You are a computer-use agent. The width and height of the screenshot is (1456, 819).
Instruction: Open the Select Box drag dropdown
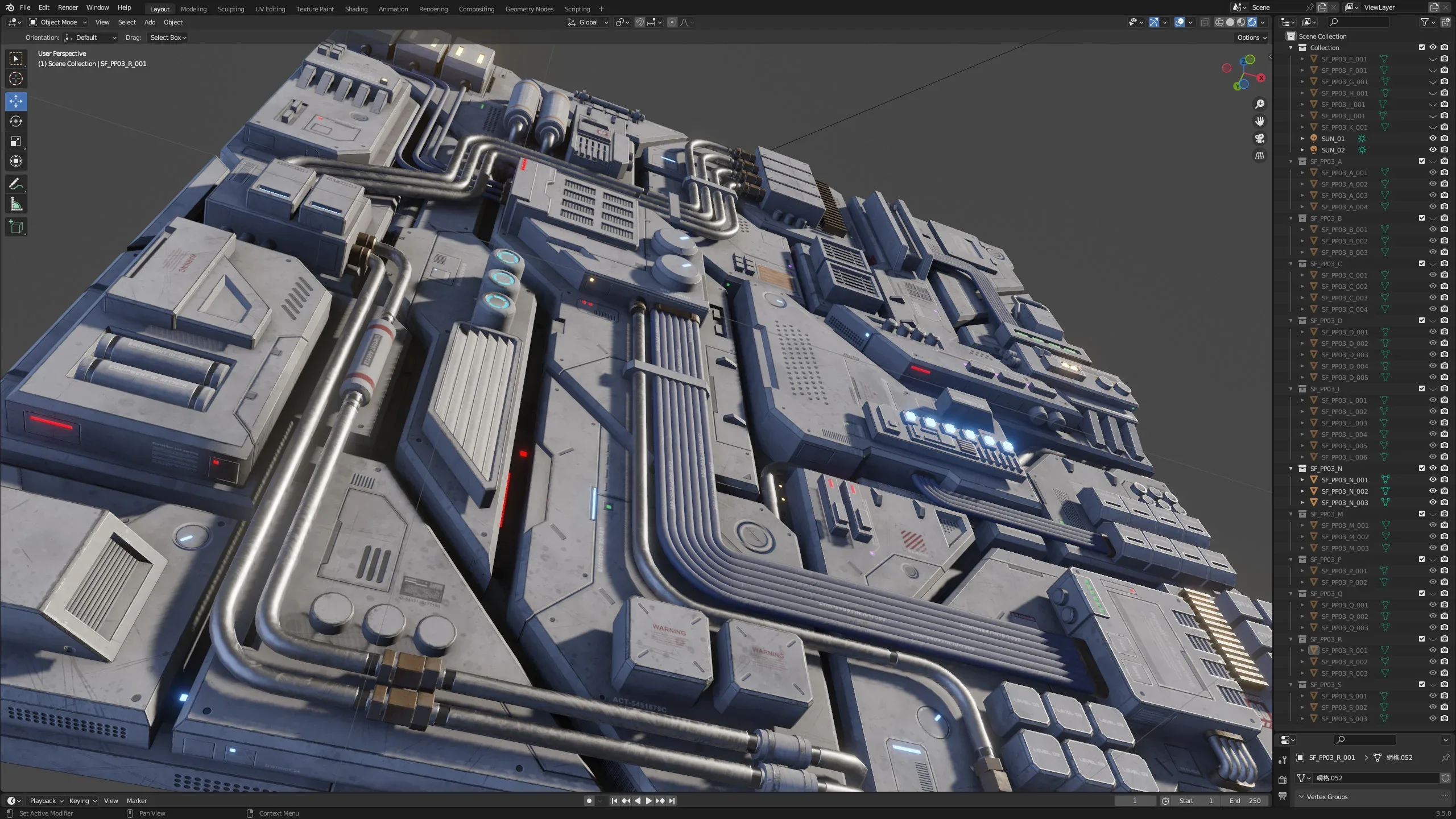pyautogui.click(x=168, y=38)
